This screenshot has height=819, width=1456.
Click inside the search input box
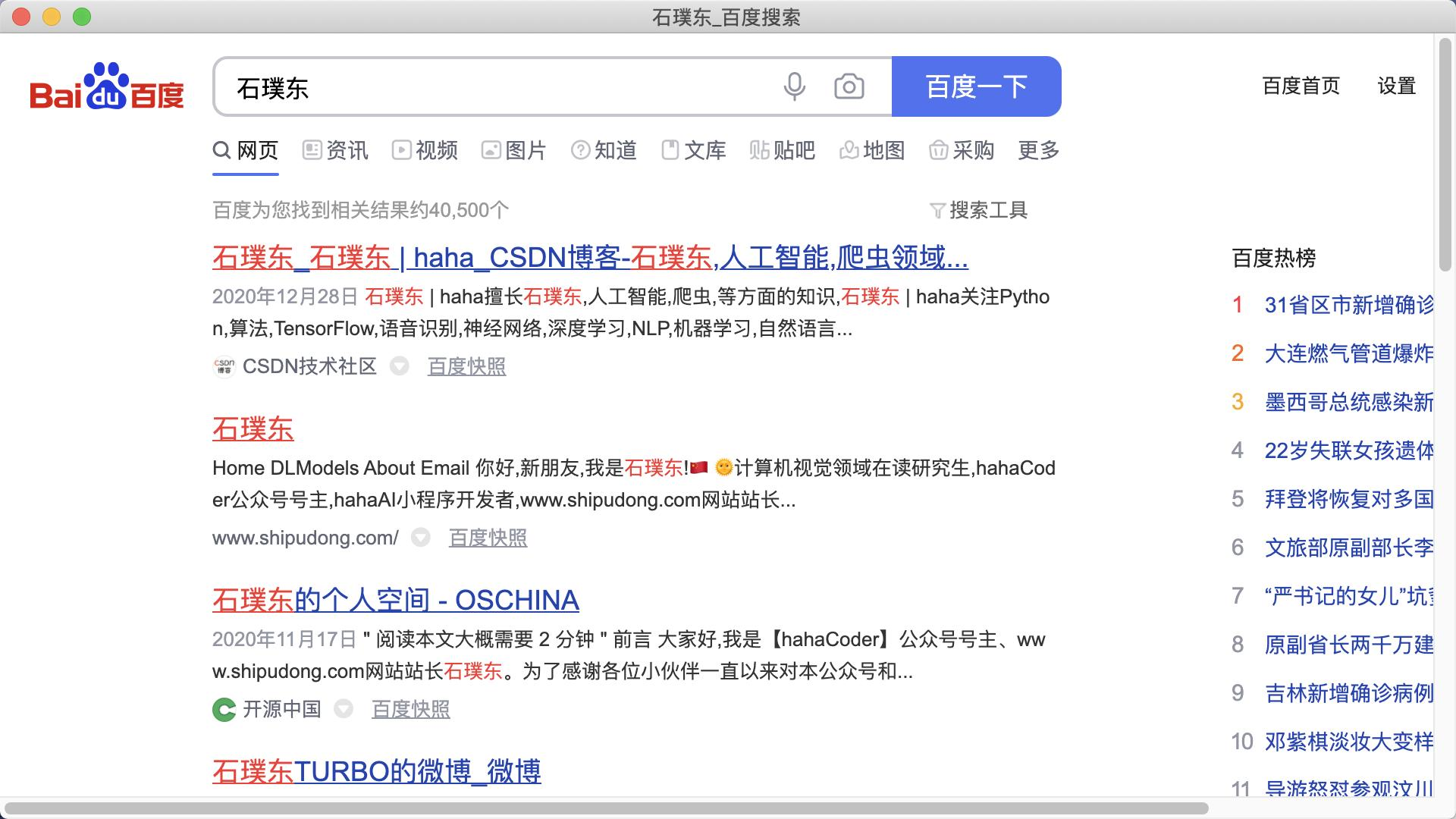pyautogui.click(x=493, y=86)
